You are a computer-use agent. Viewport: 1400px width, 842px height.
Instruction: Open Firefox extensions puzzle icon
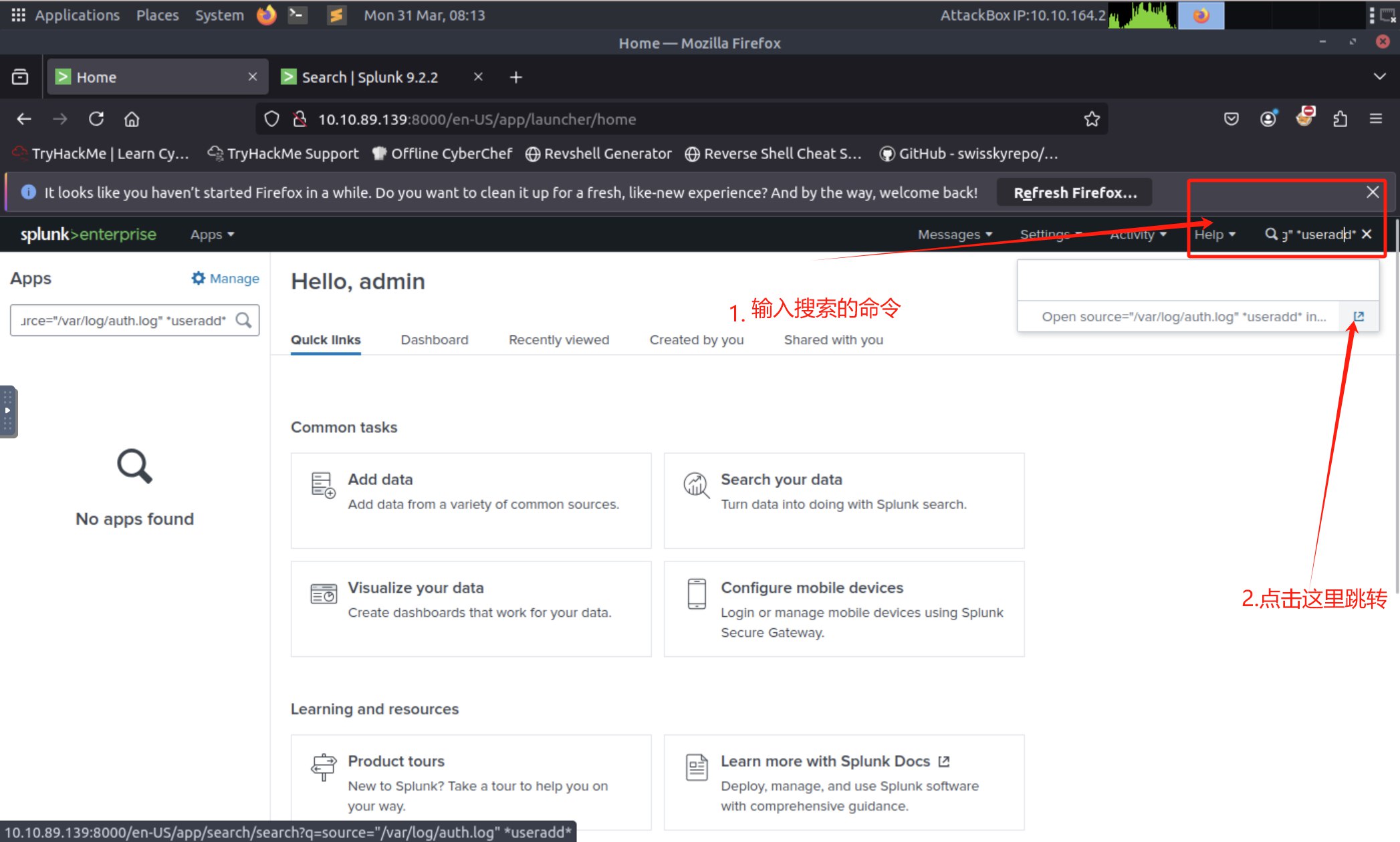1340,119
